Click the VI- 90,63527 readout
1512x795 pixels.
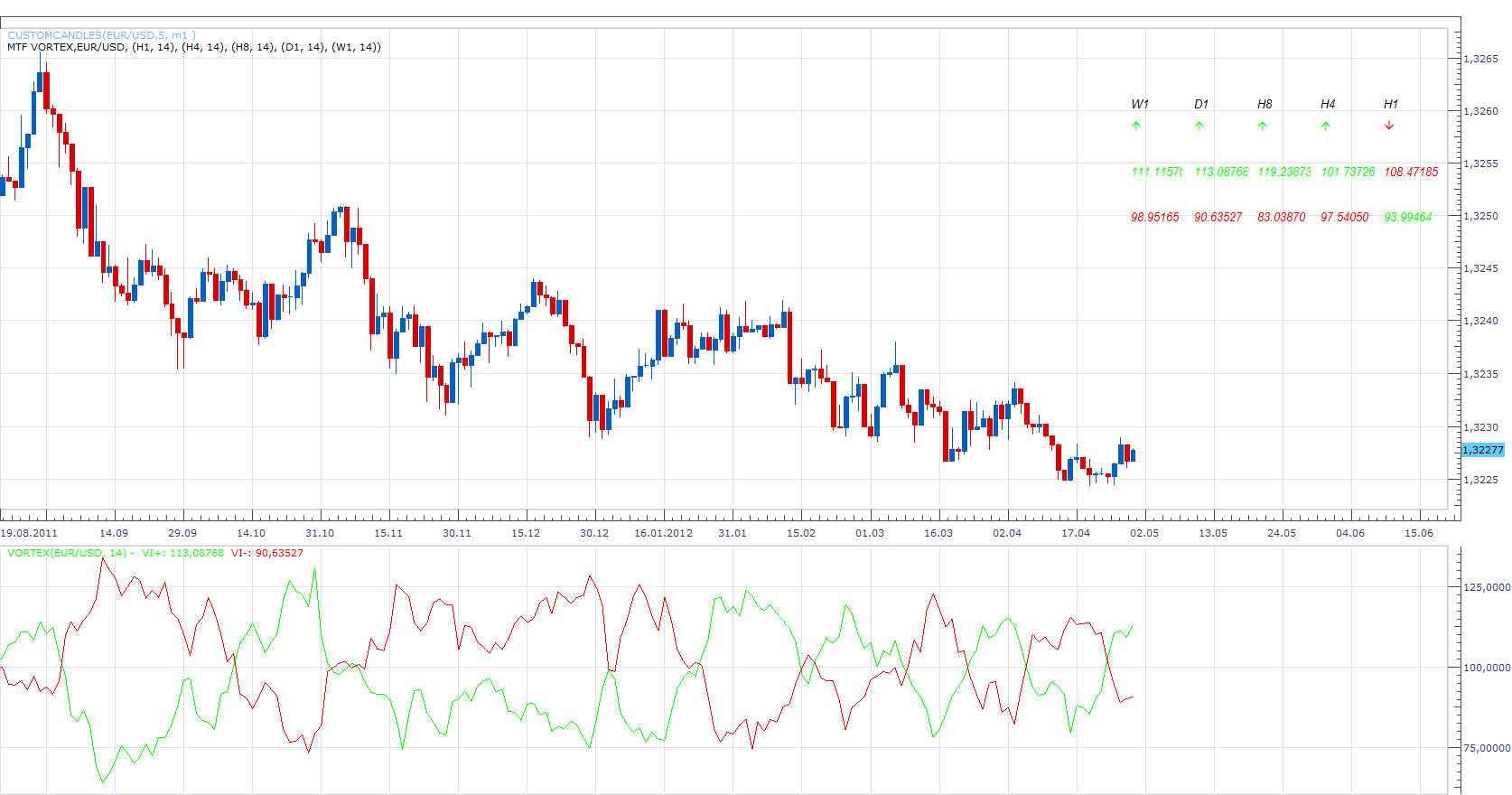tap(267, 553)
